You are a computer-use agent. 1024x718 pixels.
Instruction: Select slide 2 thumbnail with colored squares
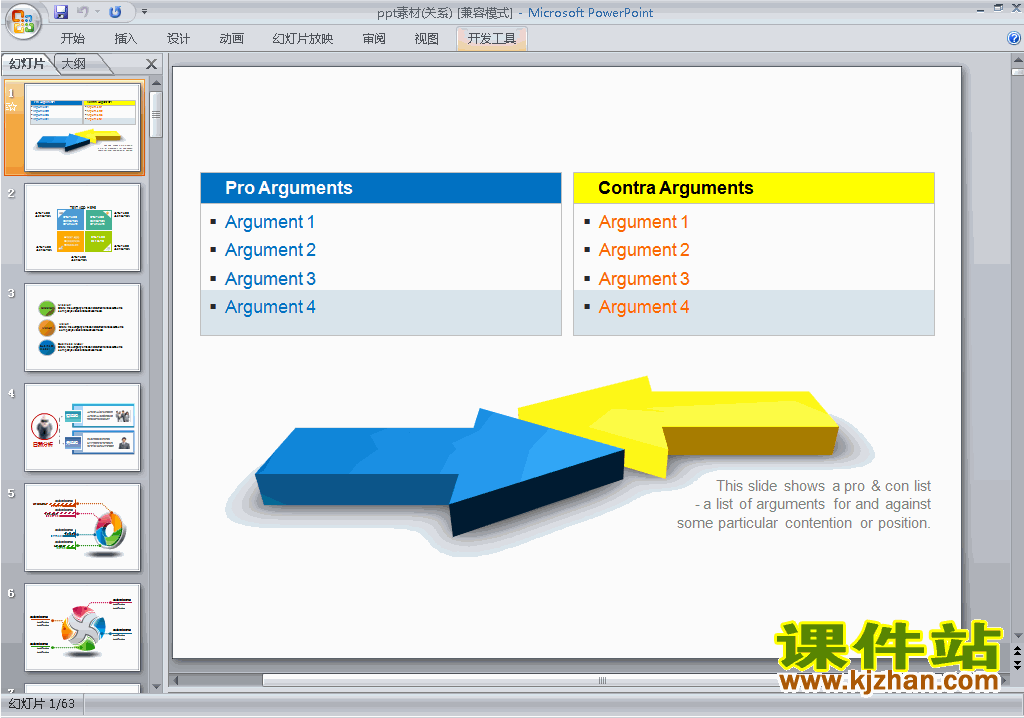(82, 227)
